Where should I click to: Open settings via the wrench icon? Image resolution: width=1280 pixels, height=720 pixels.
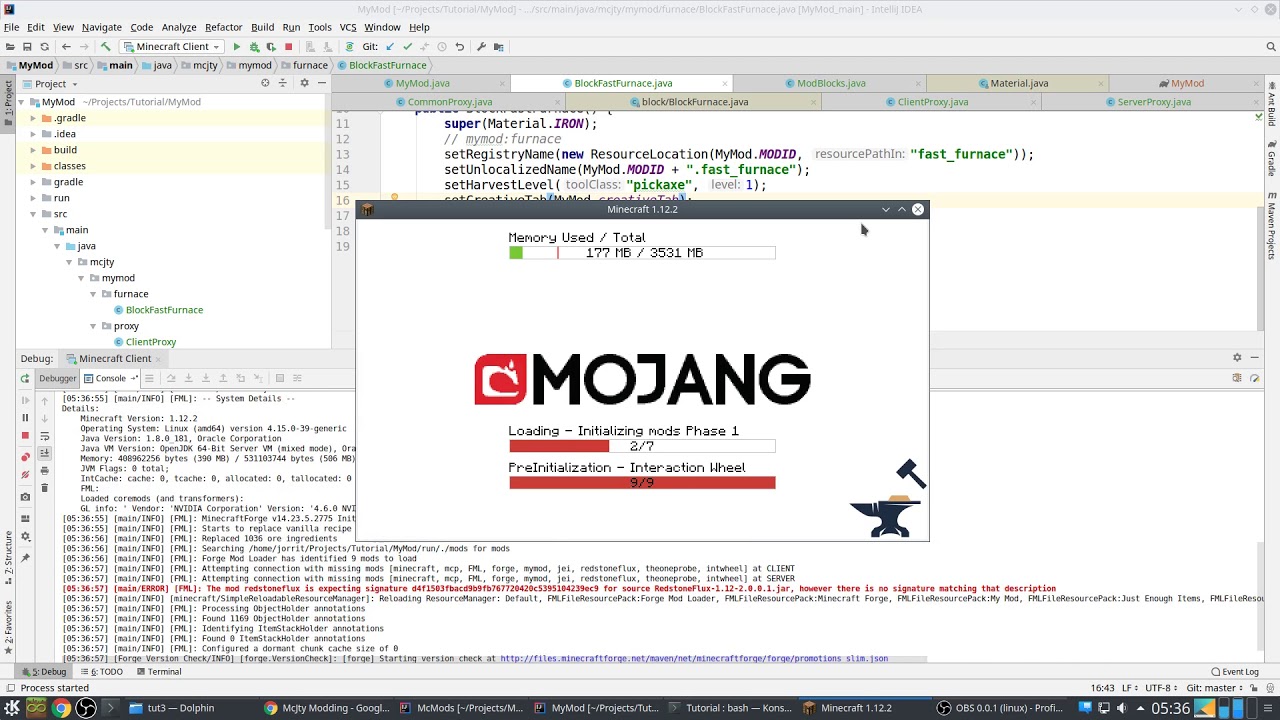point(481,47)
